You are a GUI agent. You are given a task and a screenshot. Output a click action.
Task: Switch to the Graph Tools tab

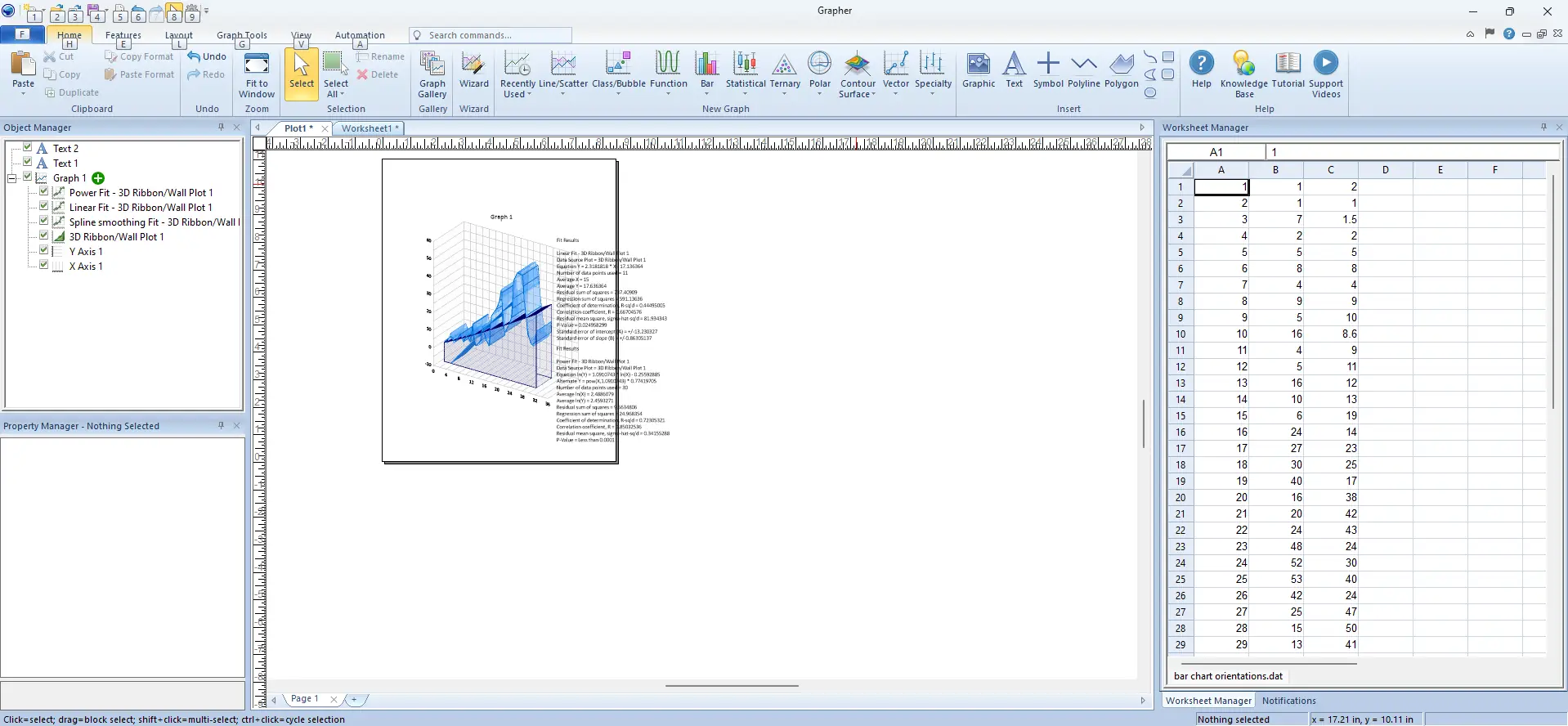242,35
